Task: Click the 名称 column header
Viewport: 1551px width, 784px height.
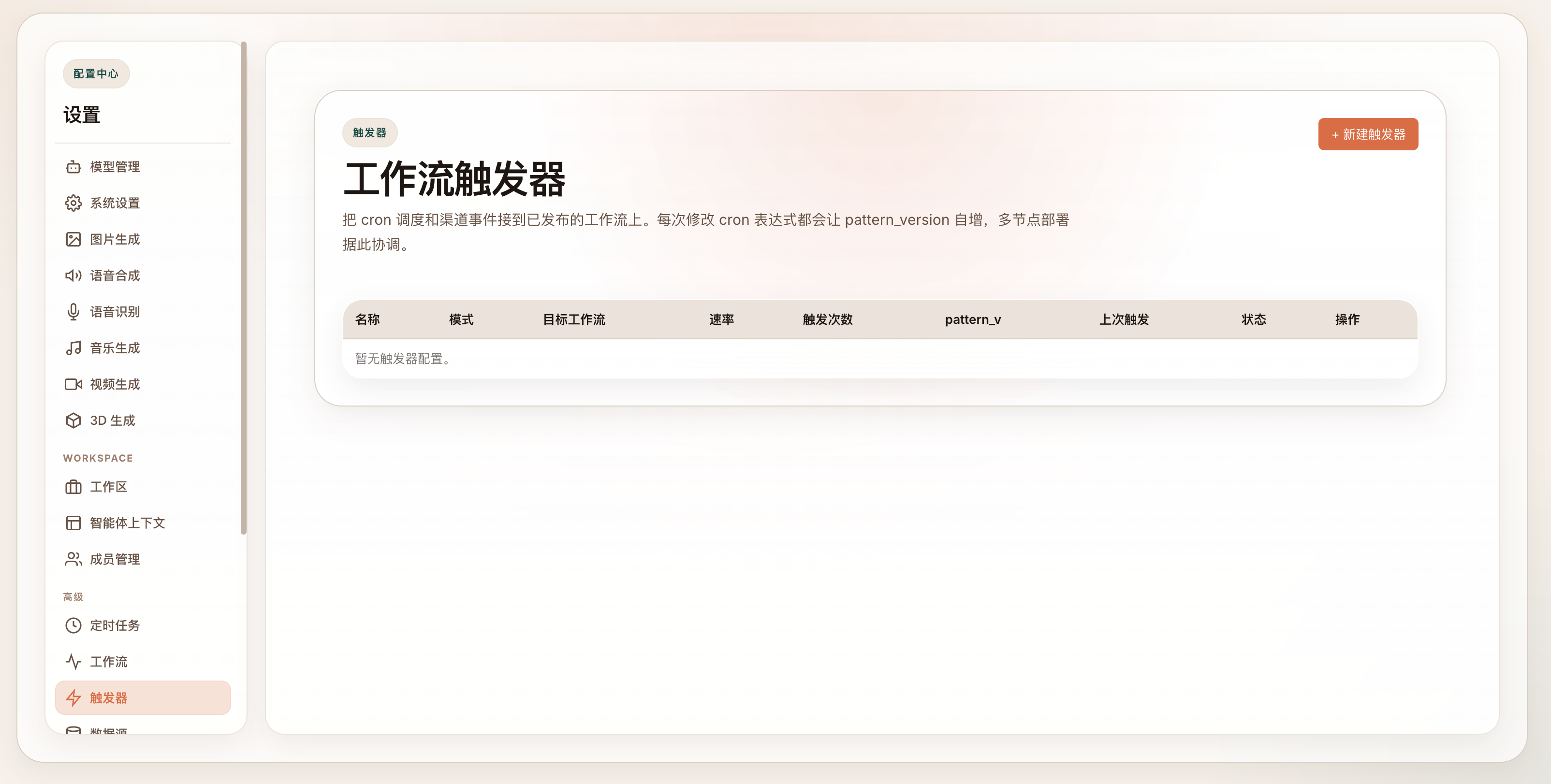Action: (367, 319)
